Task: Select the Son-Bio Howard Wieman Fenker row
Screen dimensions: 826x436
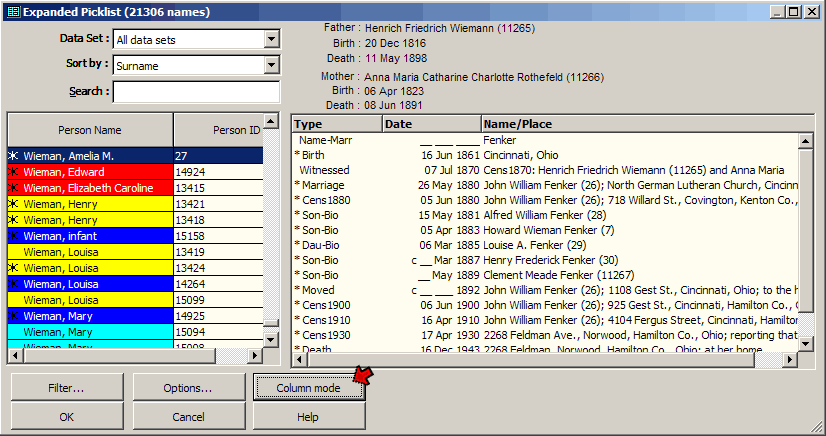Action: [x=545, y=230]
